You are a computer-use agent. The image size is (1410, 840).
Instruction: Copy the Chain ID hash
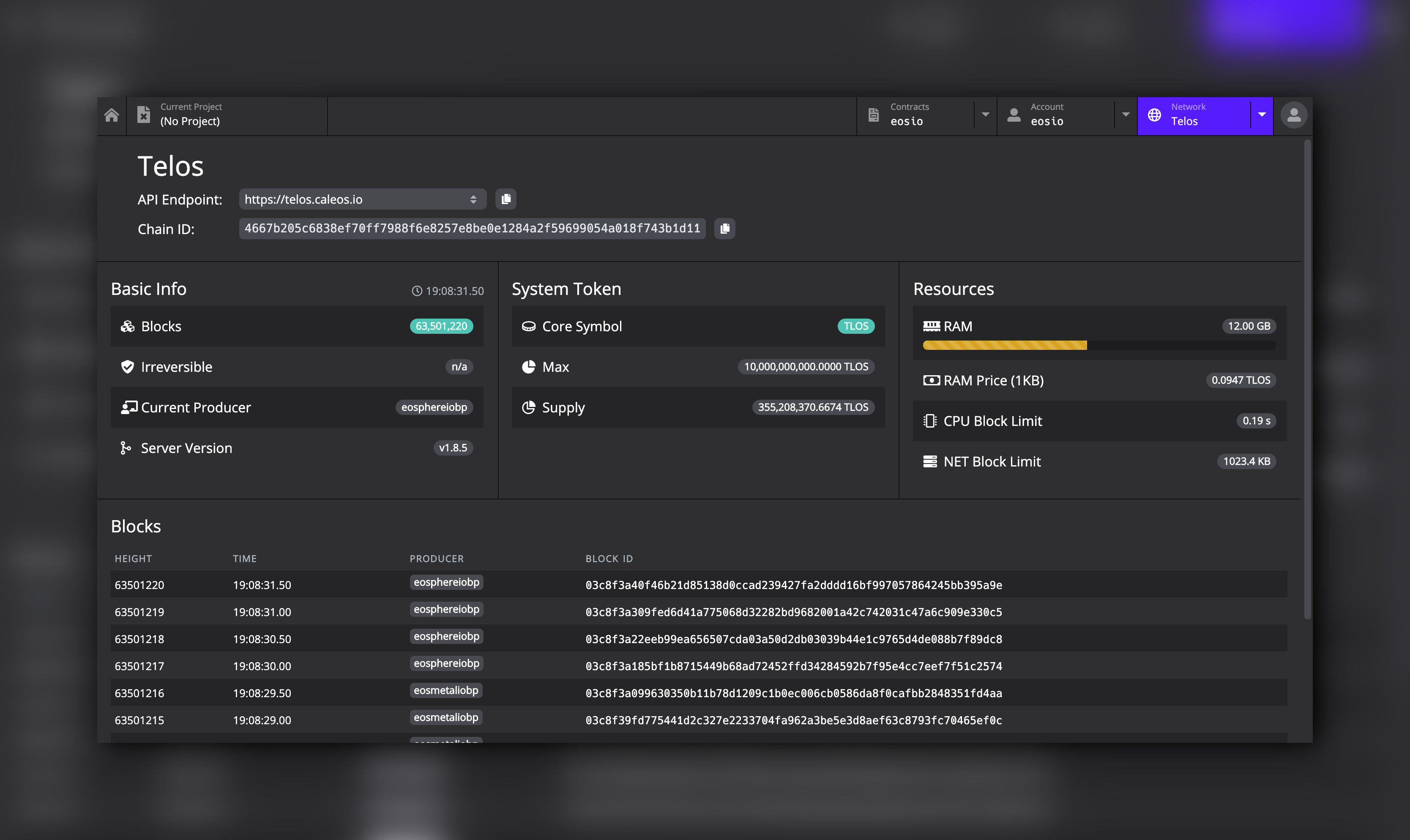(724, 229)
